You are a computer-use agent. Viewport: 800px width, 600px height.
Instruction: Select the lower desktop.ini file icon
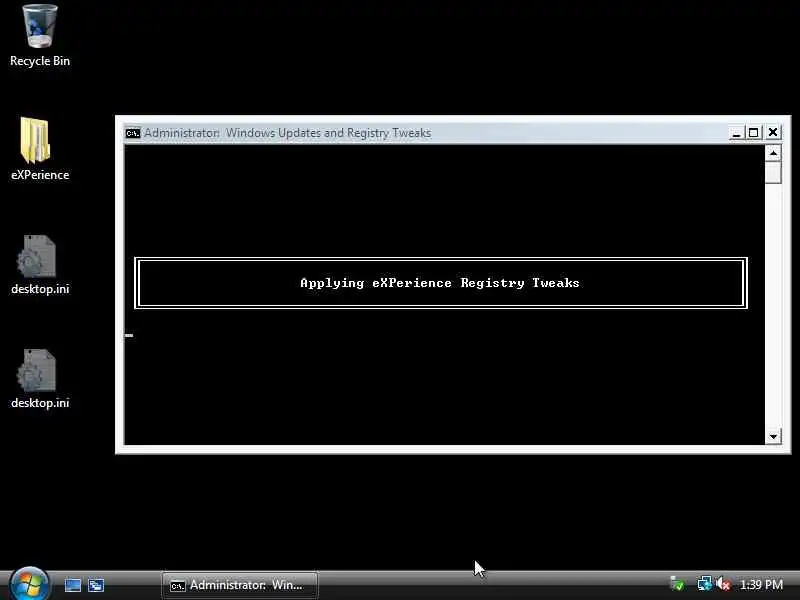coord(40,379)
